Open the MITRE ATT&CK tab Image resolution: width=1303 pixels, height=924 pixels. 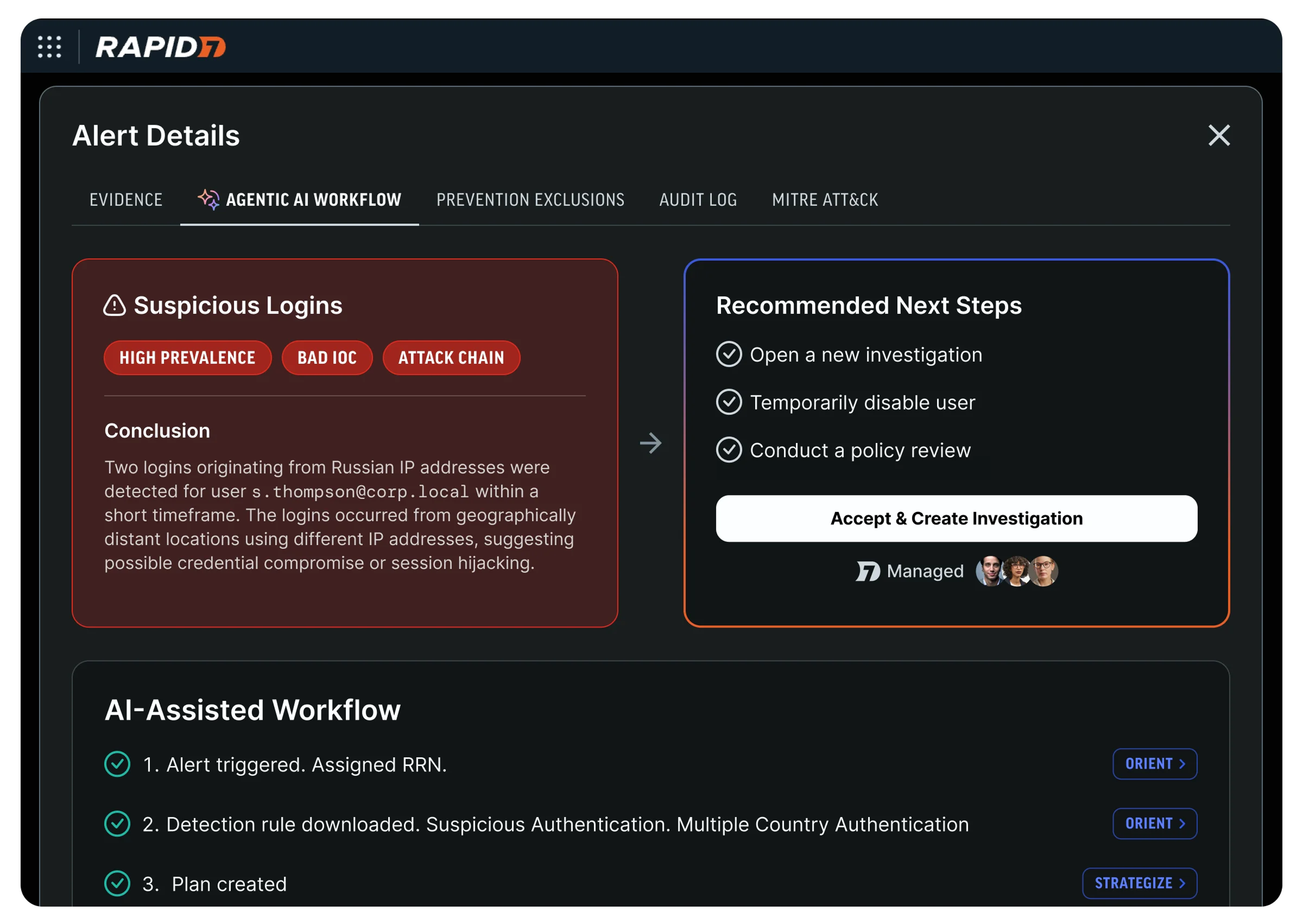point(825,200)
